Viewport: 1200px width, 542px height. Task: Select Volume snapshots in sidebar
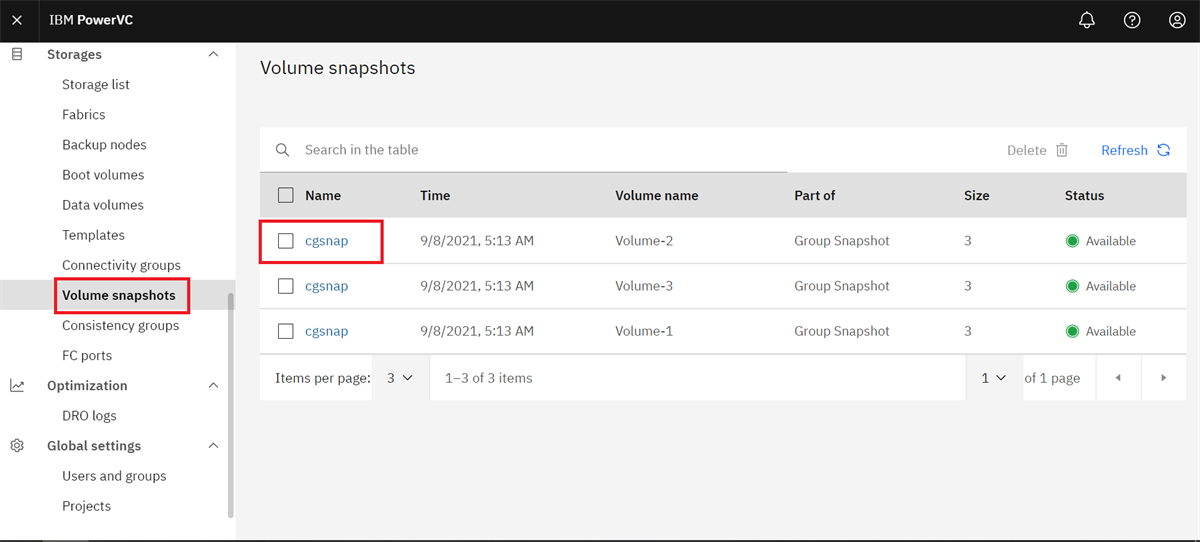pos(119,296)
